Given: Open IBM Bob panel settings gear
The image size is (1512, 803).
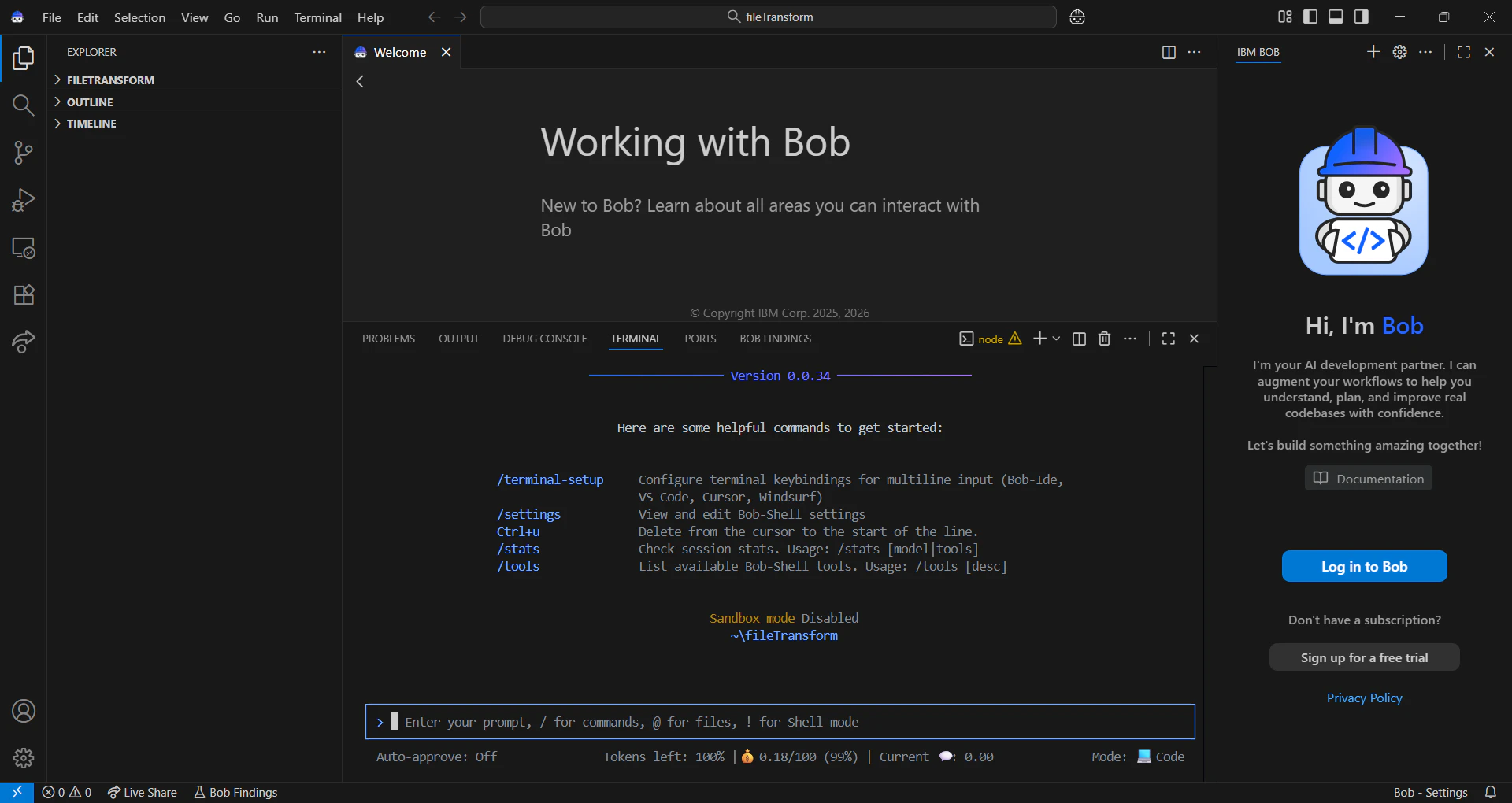Looking at the screenshot, I should pos(1399,52).
